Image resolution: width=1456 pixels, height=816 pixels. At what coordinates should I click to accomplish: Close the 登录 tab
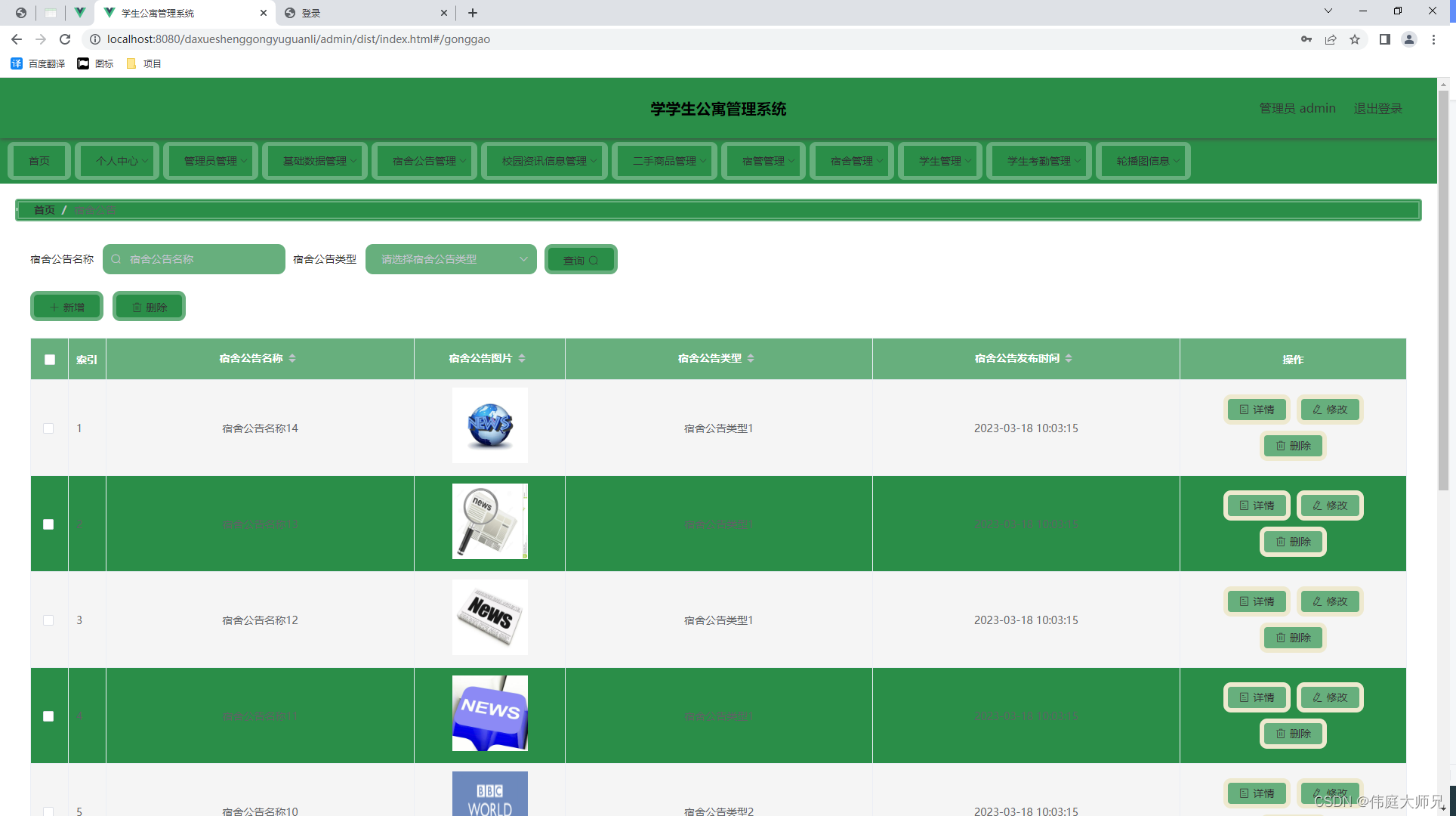pos(444,13)
